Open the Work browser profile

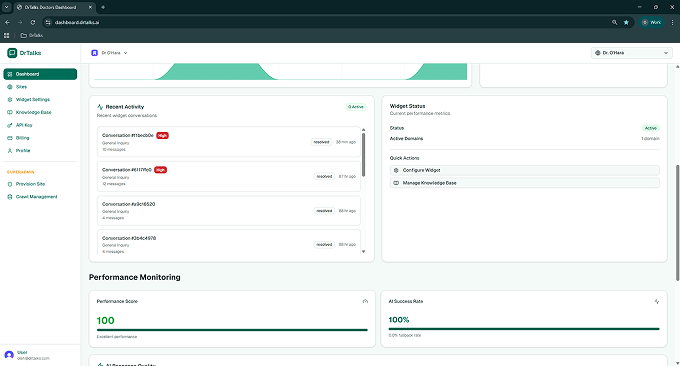coord(651,22)
